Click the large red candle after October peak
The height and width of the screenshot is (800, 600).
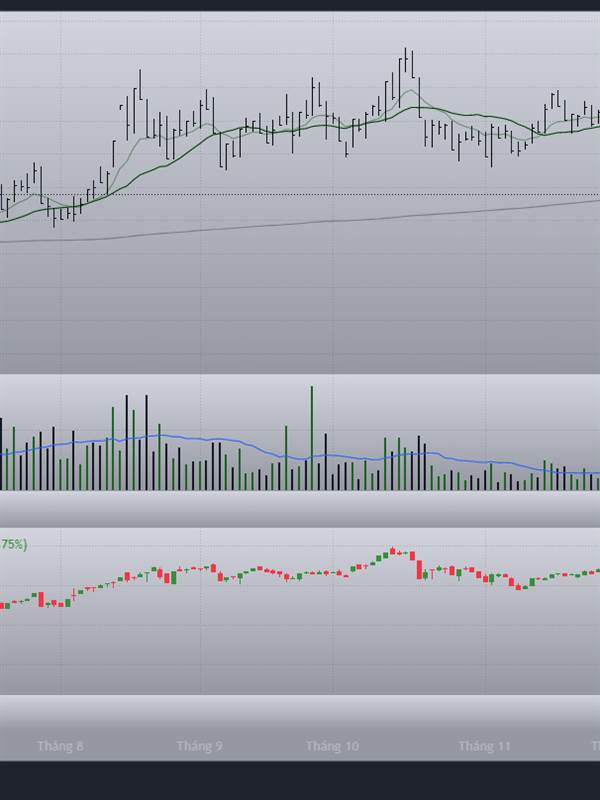(x=419, y=569)
